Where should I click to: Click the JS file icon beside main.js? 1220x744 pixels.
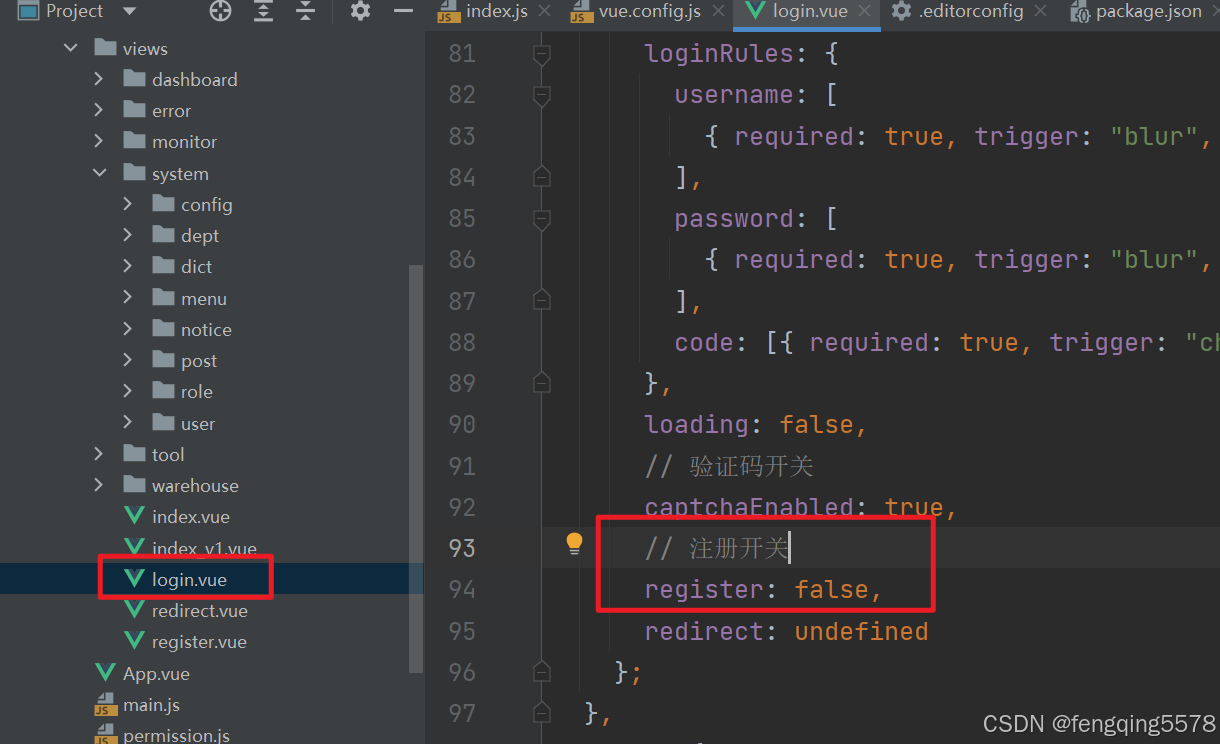(x=105, y=705)
